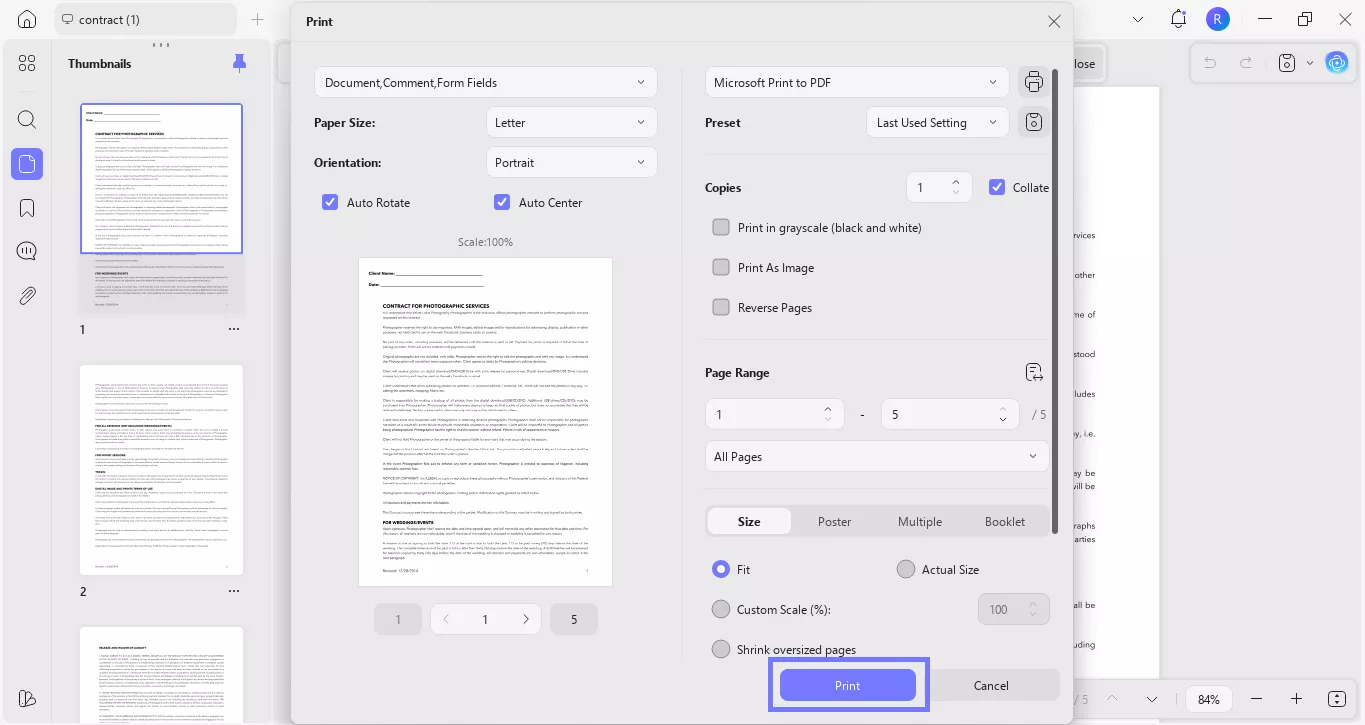Select the highlighted thumbnails page icon in the sidebar
Viewport: 1365px width, 725px height.
click(x=27, y=164)
